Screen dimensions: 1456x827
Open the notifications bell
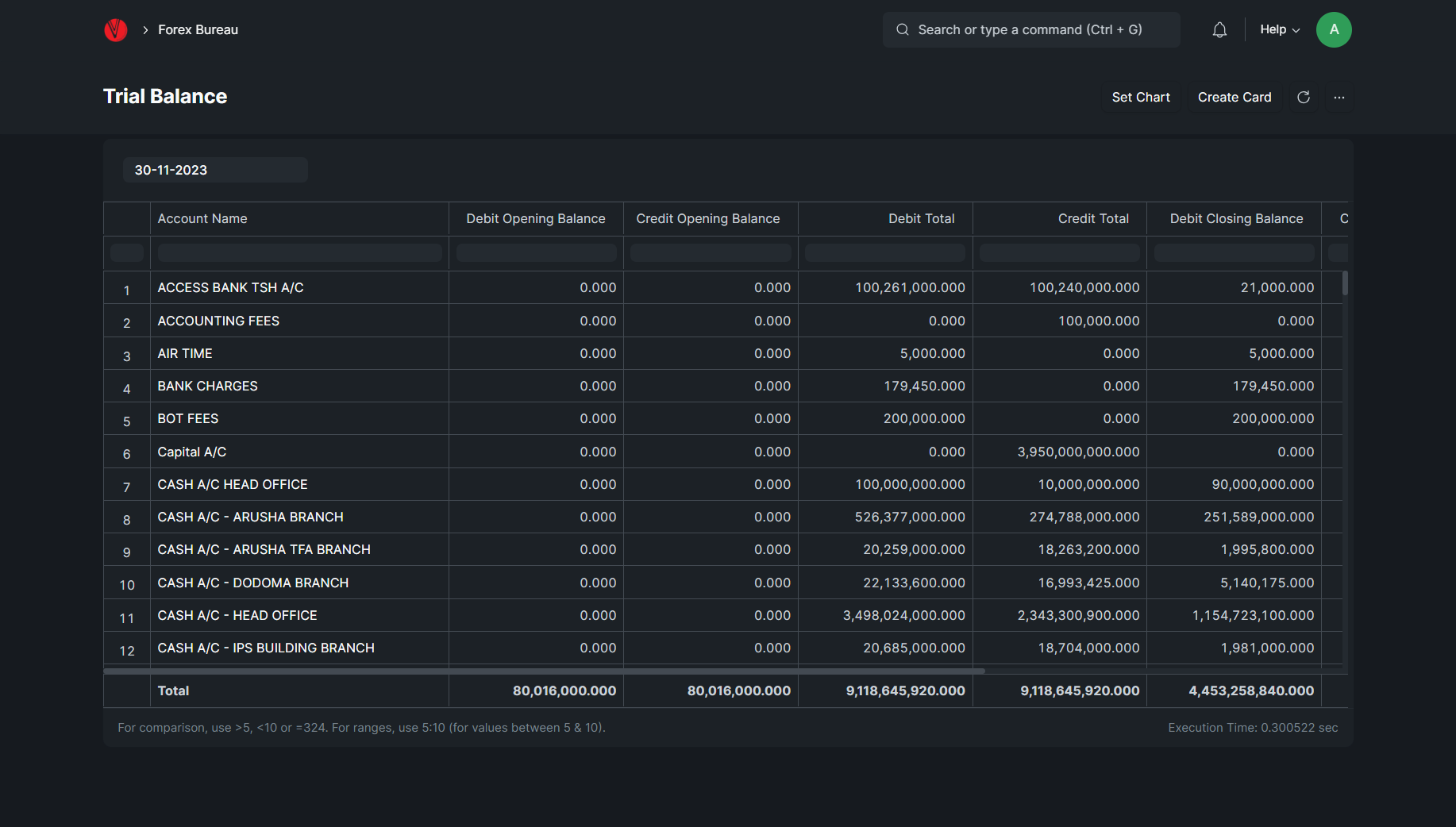pyautogui.click(x=1219, y=30)
